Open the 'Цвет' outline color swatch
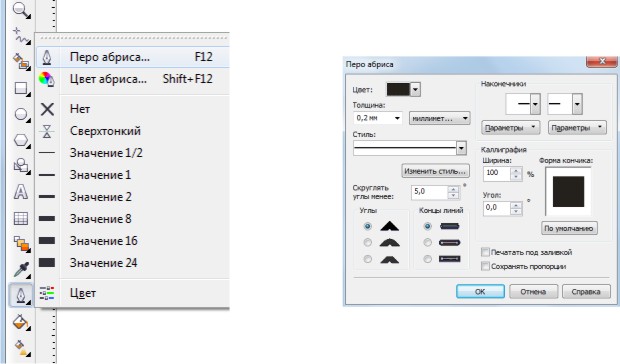Image resolution: width=620 pixels, height=364 pixels. point(403,90)
